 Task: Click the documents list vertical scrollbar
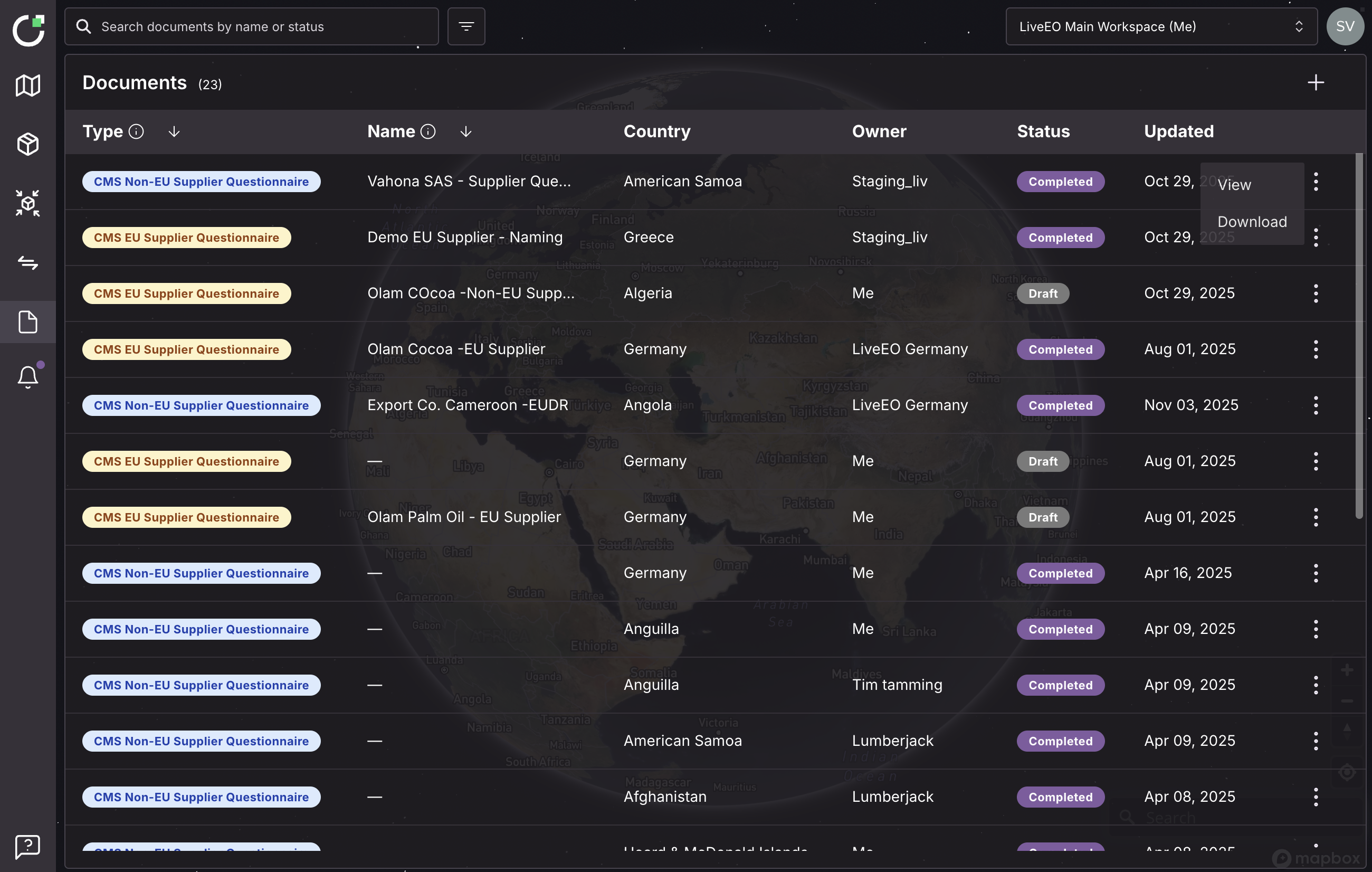pos(1358,336)
